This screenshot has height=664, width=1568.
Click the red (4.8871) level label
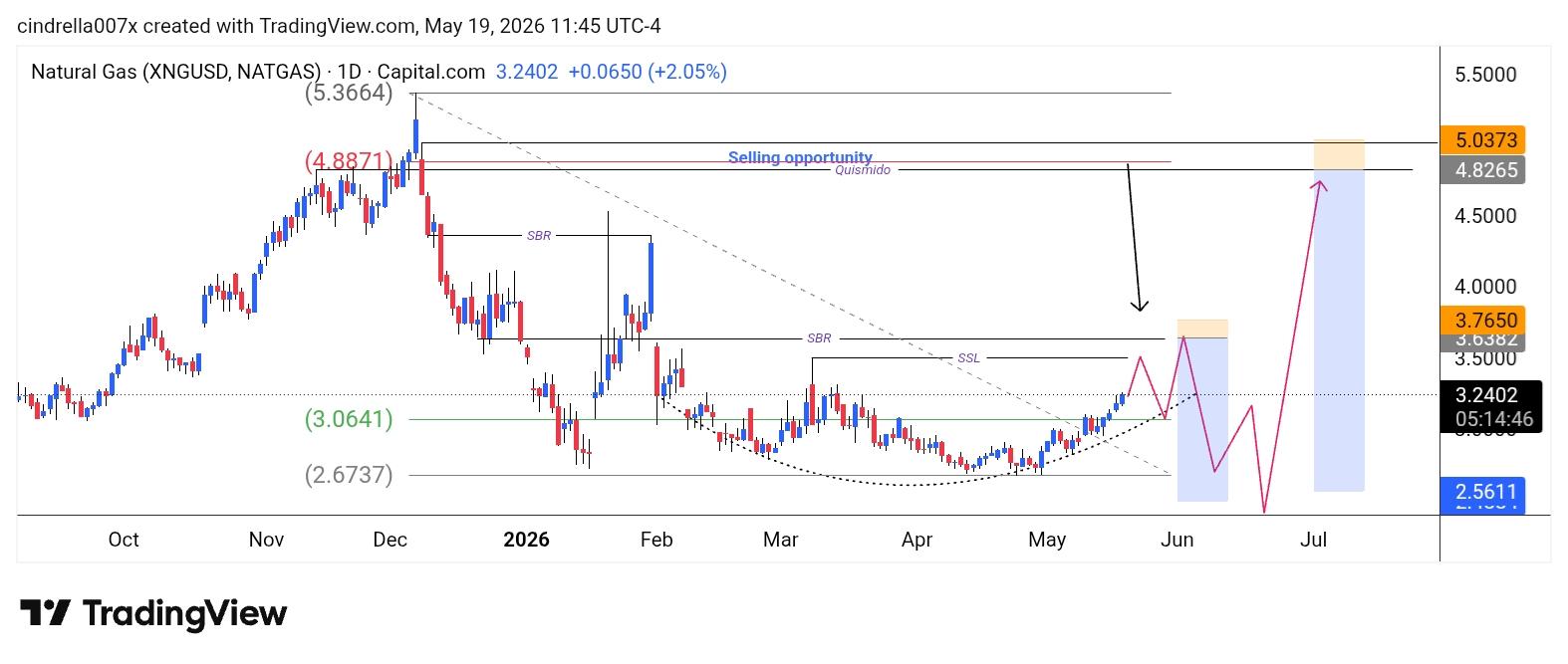[350, 161]
